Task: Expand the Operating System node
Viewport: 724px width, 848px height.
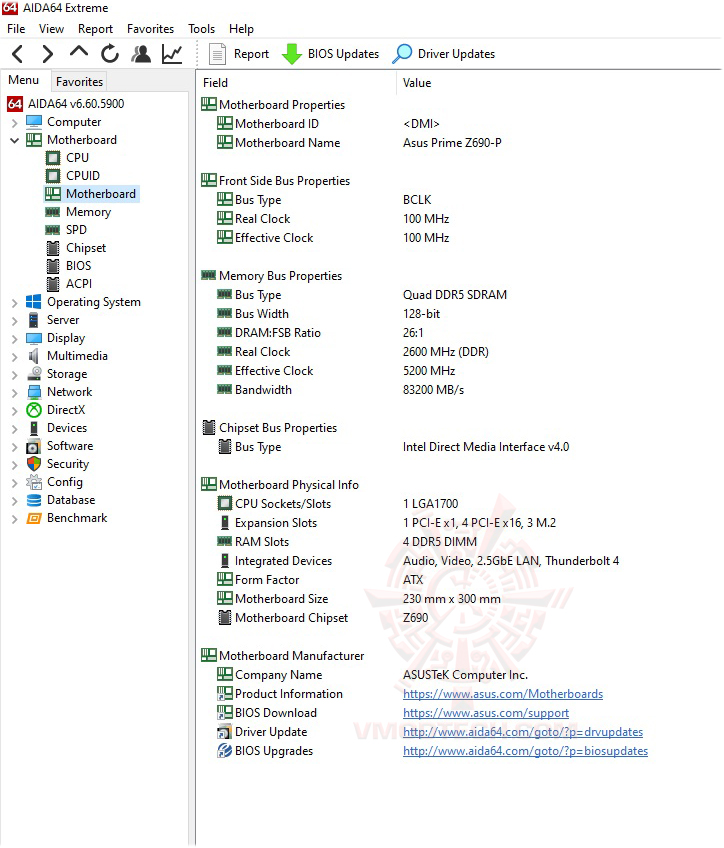Action: pyautogui.click(x=15, y=303)
